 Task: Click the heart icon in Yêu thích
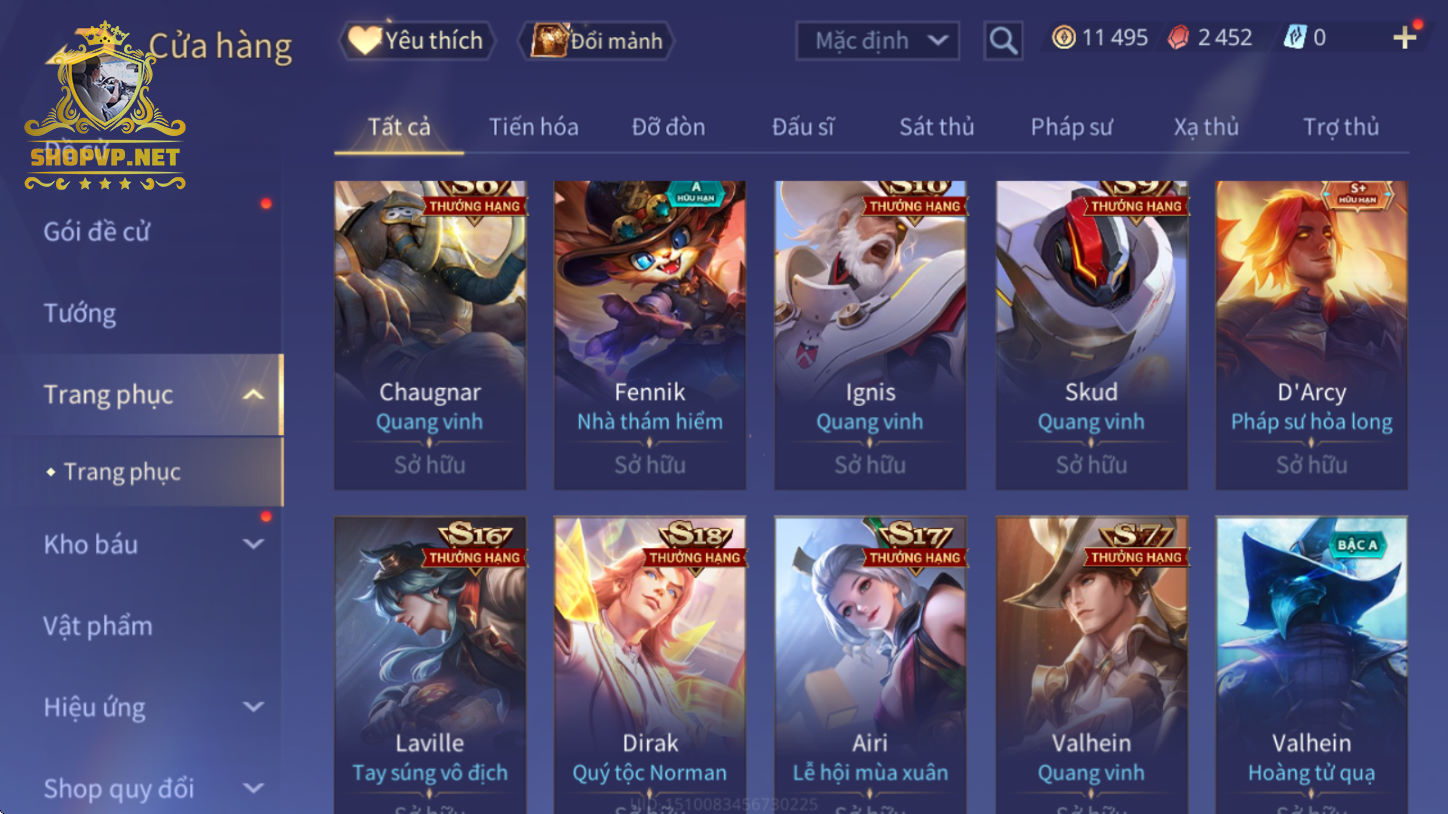tap(364, 40)
